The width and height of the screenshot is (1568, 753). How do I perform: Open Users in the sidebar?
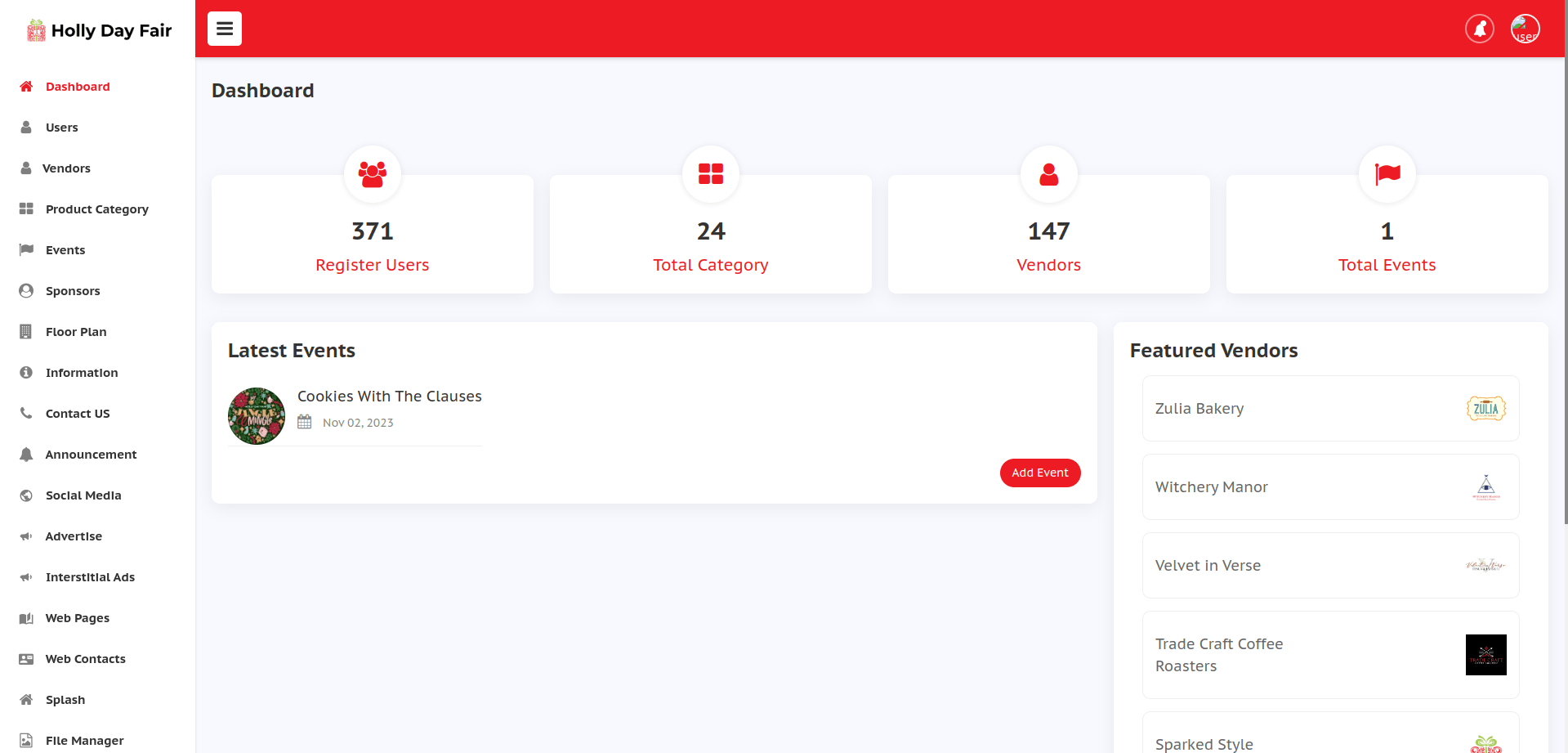click(62, 128)
